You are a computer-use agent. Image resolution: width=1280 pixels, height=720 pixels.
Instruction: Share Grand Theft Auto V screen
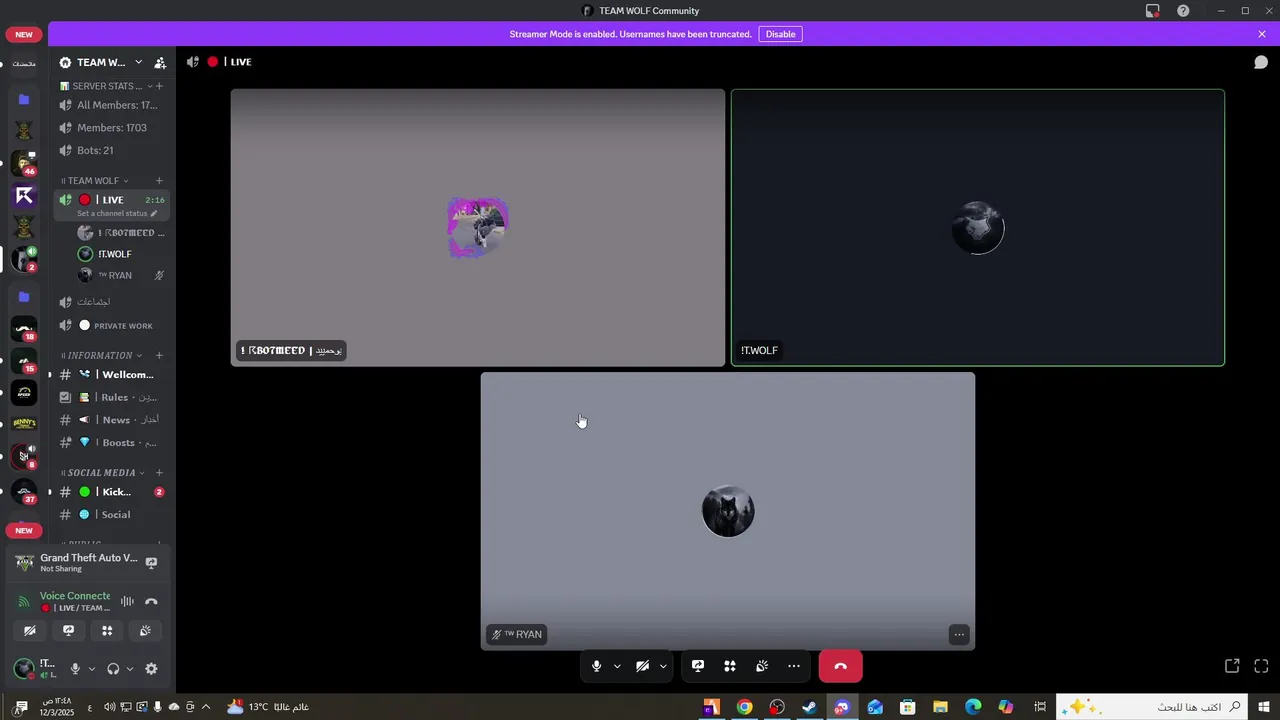click(x=151, y=563)
